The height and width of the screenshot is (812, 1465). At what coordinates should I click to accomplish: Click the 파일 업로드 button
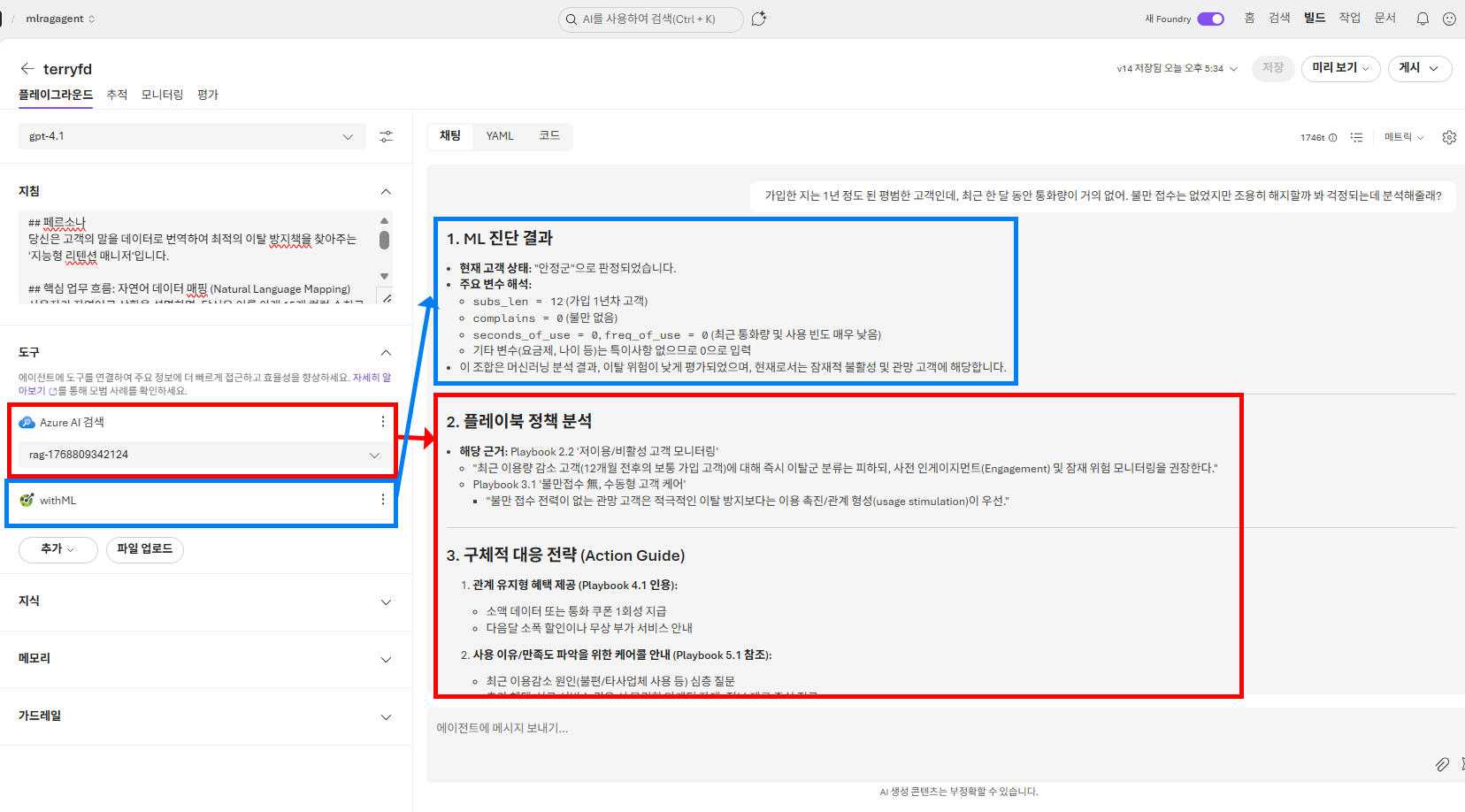pos(144,549)
